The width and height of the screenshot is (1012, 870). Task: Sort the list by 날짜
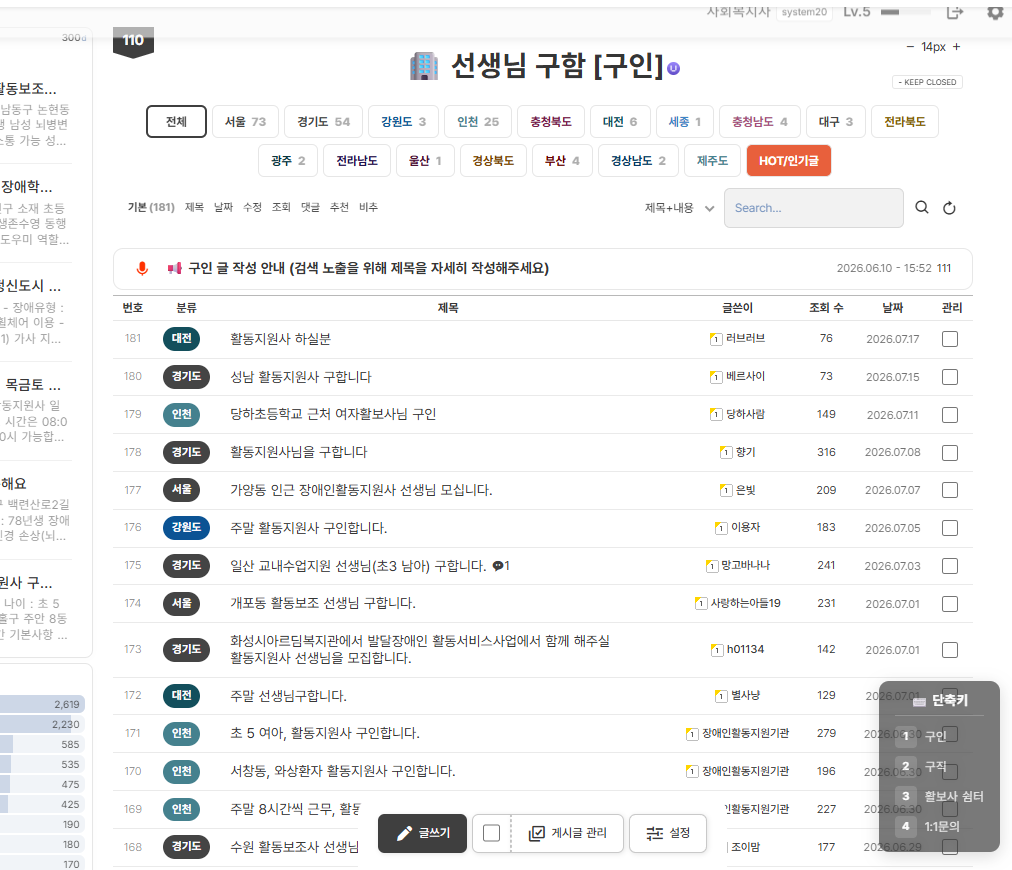tap(223, 207)
